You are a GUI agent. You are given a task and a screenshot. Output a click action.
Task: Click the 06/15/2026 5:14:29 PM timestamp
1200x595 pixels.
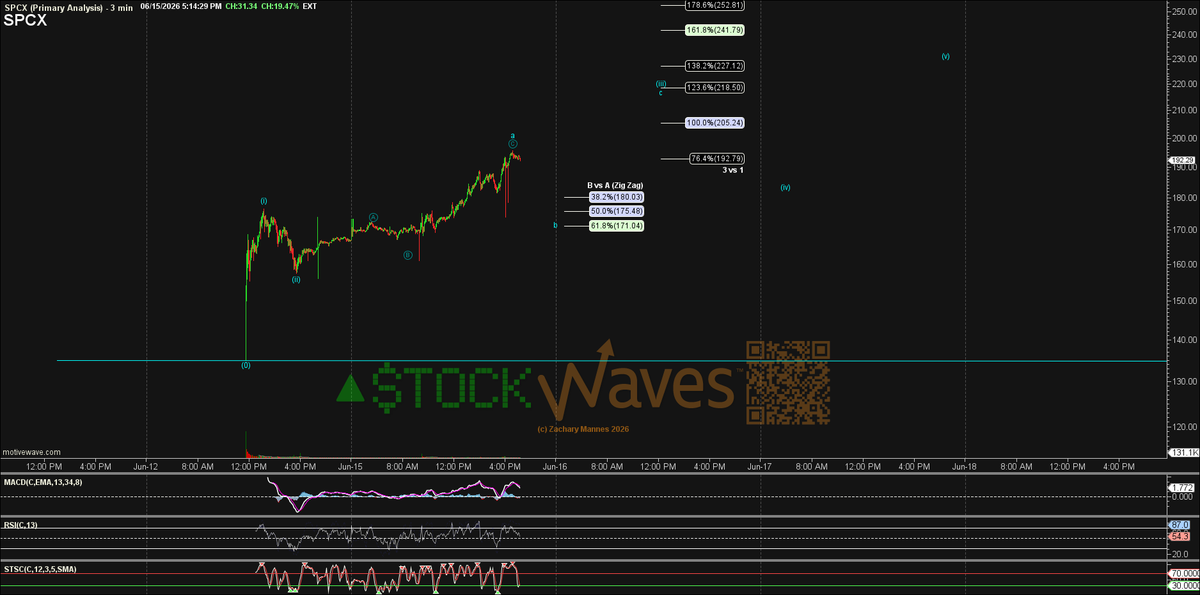click(x=180, y=6)
